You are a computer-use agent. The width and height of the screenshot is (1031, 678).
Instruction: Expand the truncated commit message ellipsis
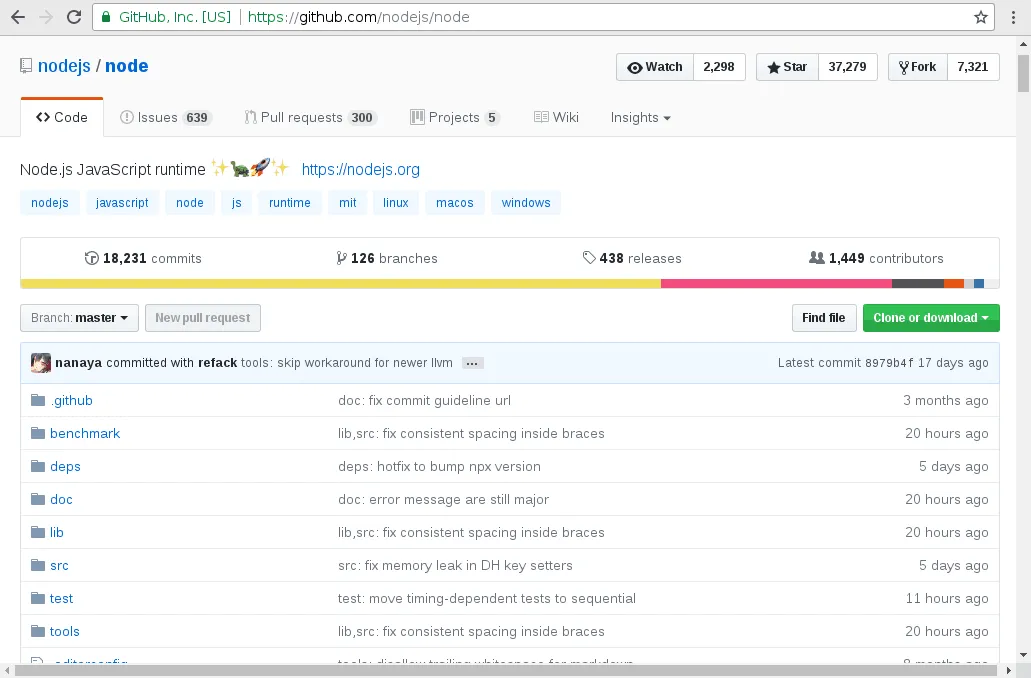coord(471,364)
